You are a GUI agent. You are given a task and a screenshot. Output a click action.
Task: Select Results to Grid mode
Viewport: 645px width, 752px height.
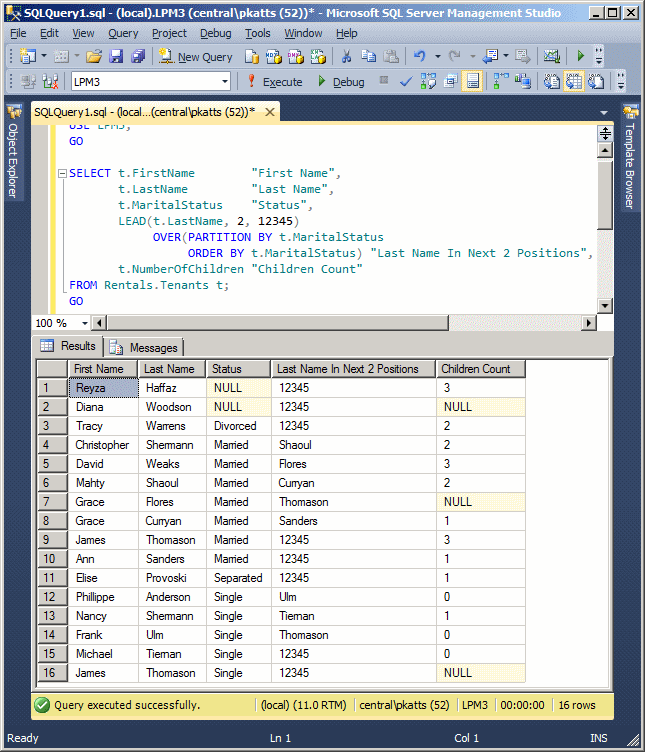pos(574,82)
